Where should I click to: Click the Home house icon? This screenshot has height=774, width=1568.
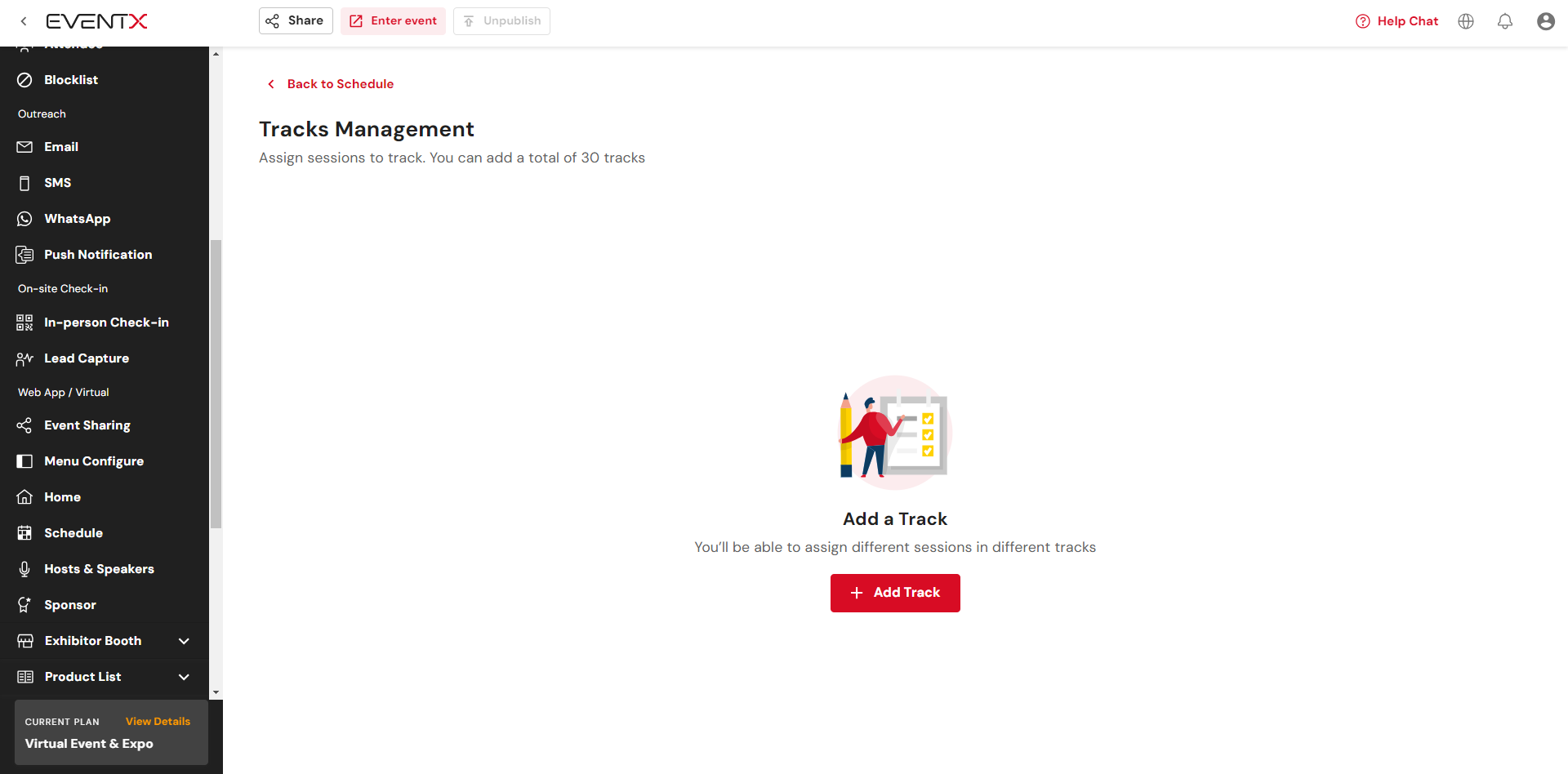point(24,496)
